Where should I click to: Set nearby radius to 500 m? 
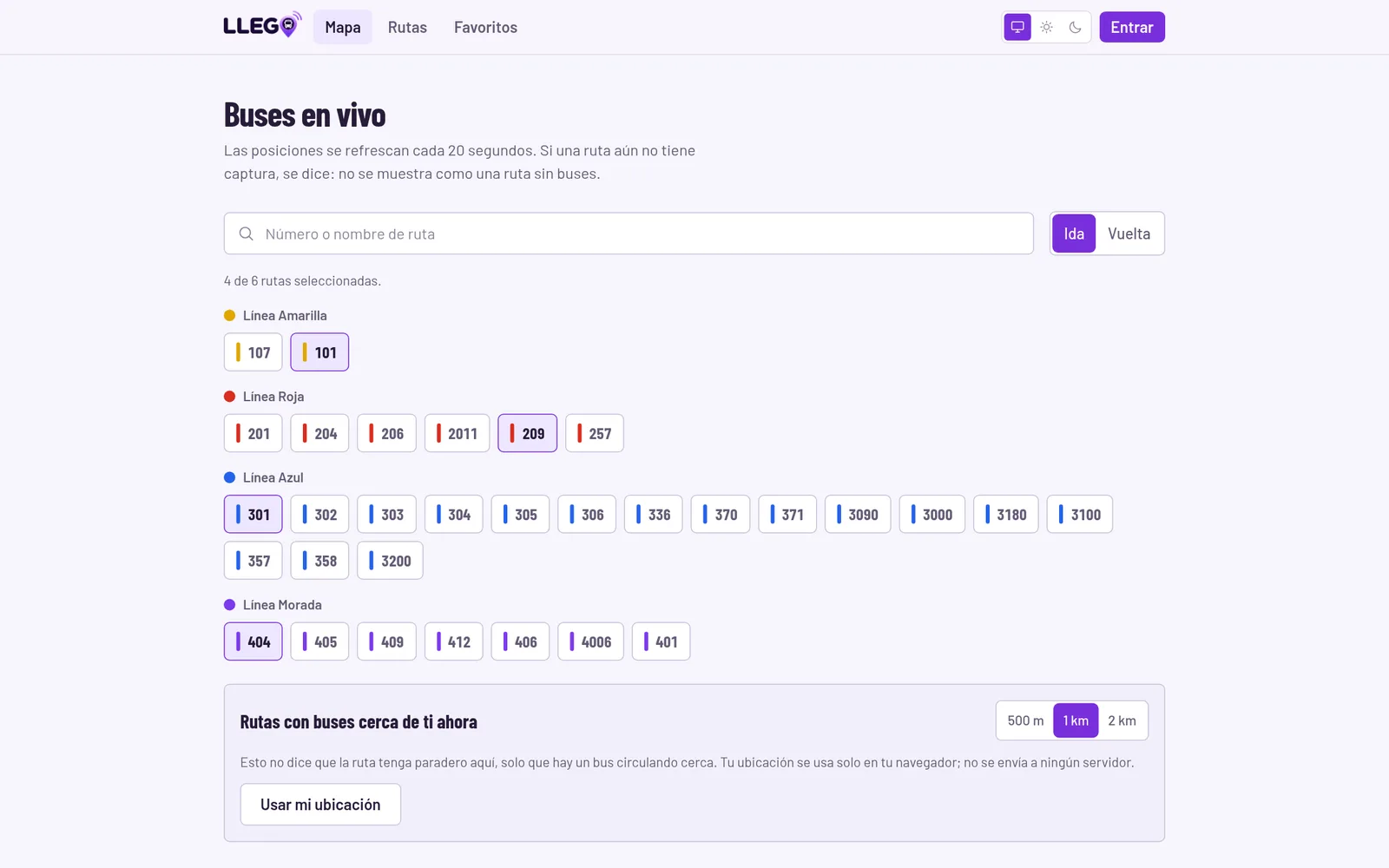click(1025, 720)
